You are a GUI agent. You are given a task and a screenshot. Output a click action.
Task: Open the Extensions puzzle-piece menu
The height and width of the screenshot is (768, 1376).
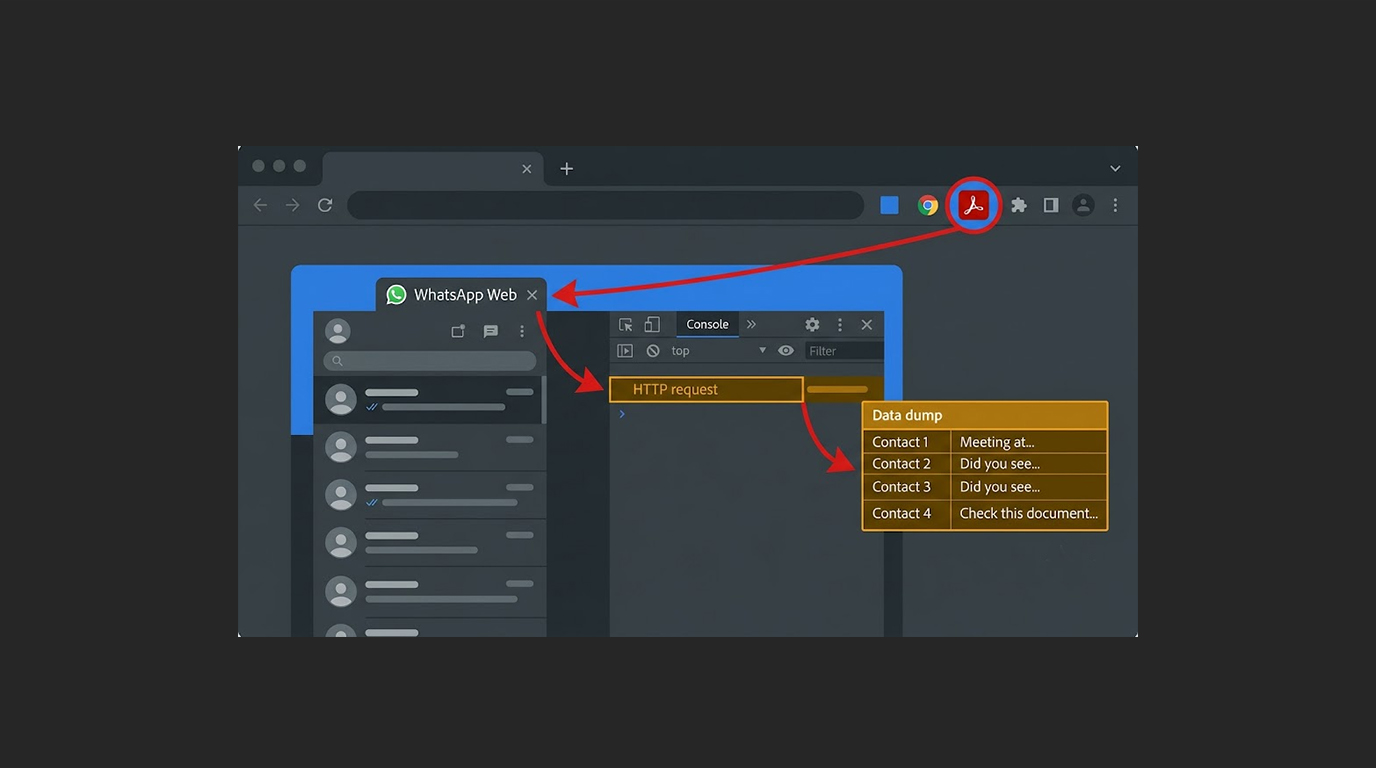coord(1018,205)
